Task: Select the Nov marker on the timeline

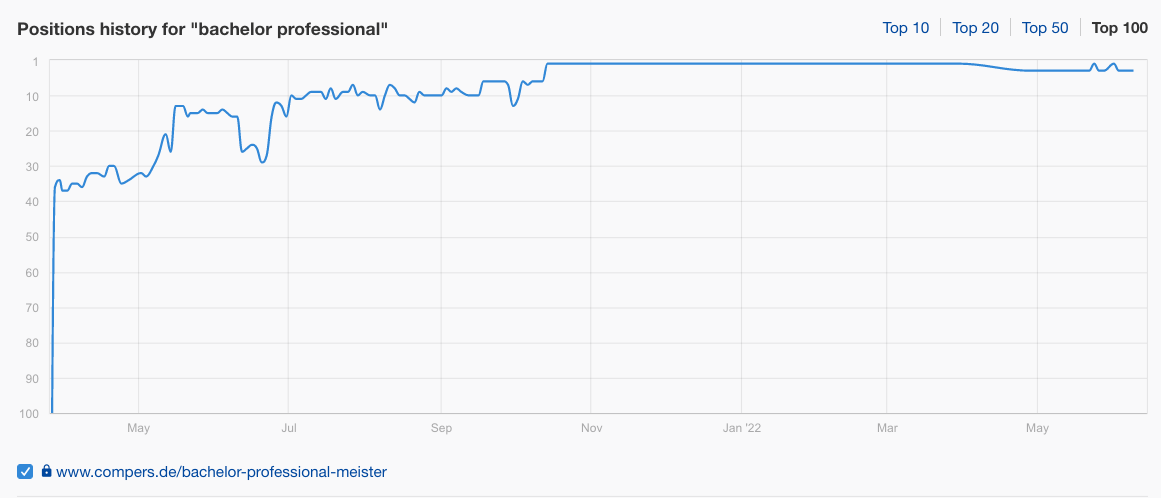Action: [591, 428]
